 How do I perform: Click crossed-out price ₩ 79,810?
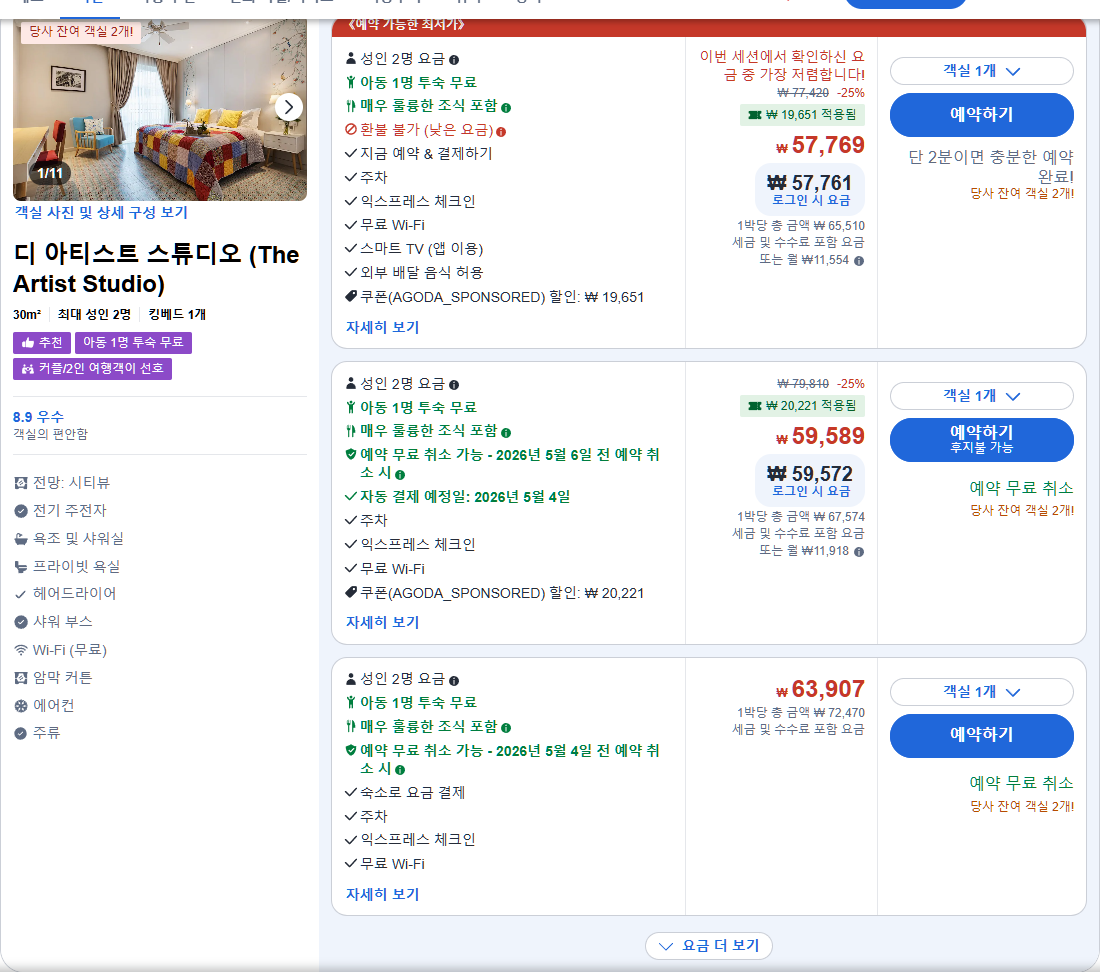point(803,385)
